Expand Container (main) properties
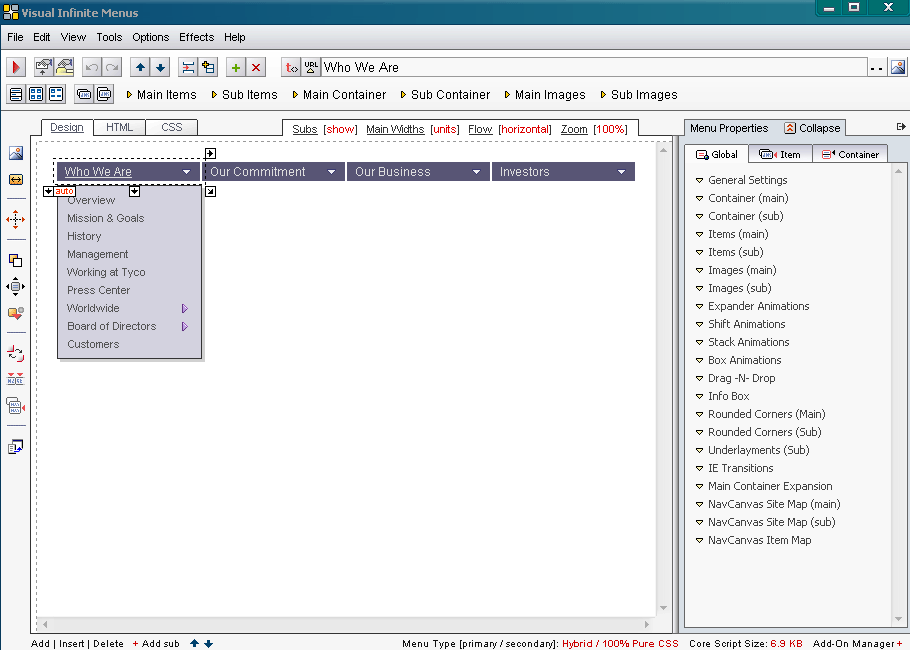The height and width of the screenshot is (650, 910). (742, 198)
